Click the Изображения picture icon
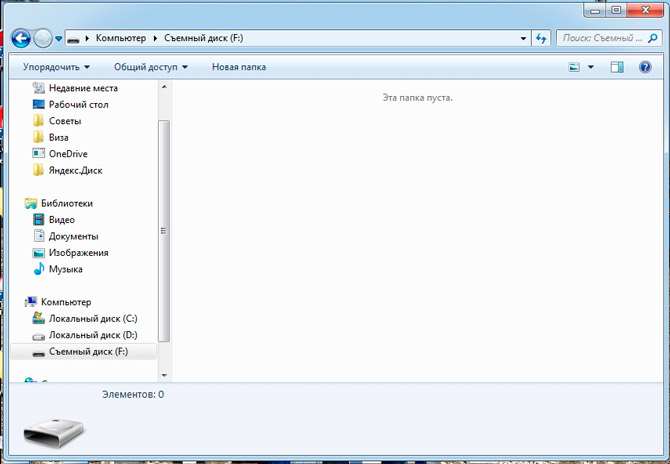 [38, 253]
